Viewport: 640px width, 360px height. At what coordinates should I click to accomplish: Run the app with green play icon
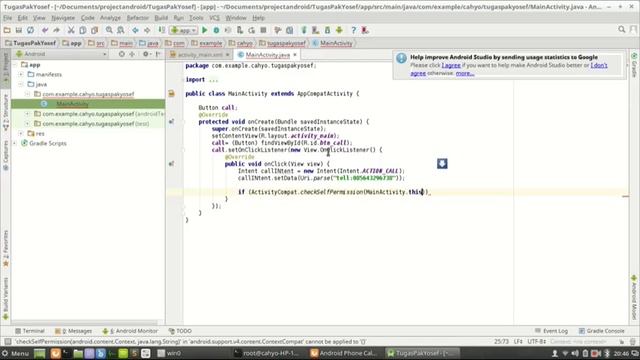click(x=204, y=30)
